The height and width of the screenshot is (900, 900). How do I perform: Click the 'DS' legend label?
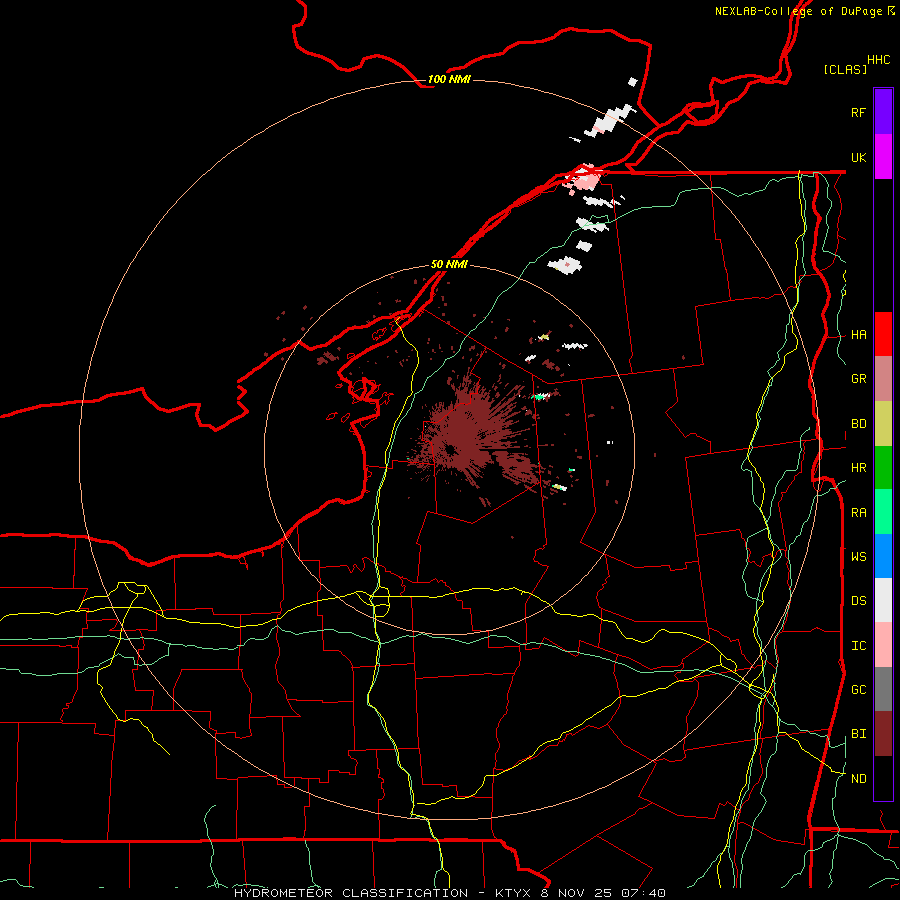(858, 601)
